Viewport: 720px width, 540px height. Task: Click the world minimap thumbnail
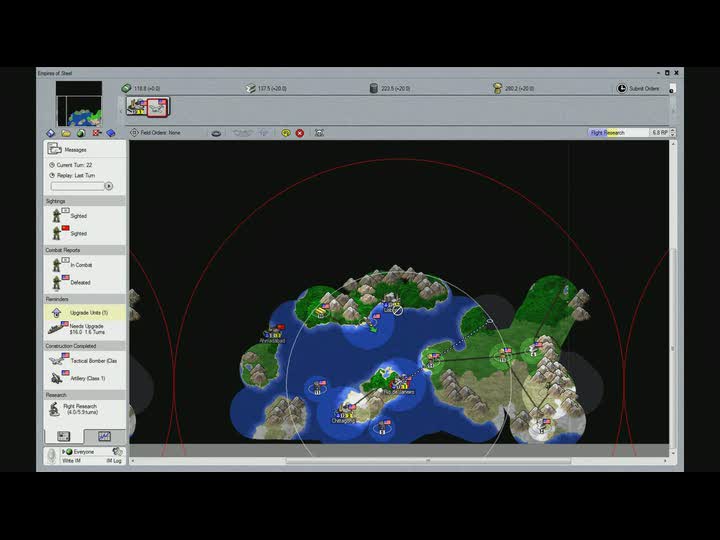pyautogui.click(x=79, y=104)
